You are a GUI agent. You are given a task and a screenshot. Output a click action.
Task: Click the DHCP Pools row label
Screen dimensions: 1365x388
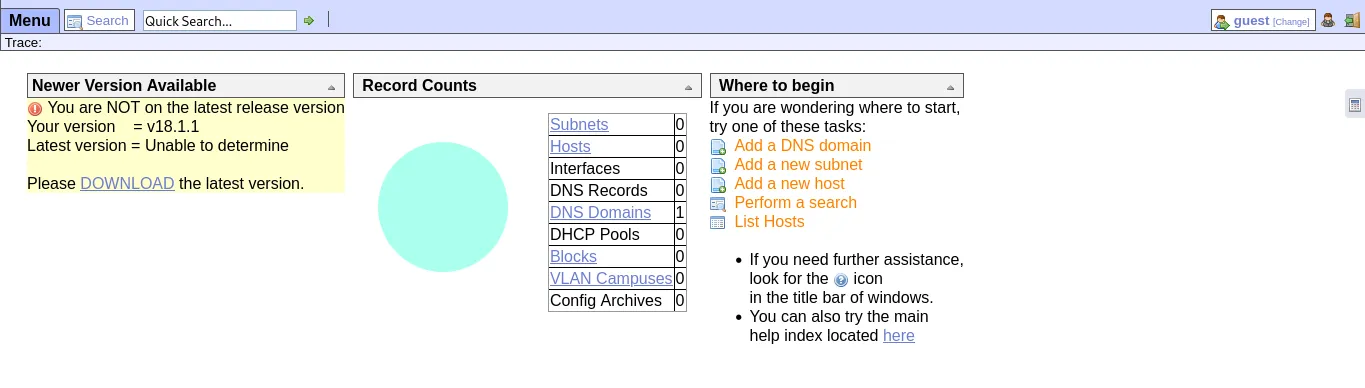click(x=594, y=234)
